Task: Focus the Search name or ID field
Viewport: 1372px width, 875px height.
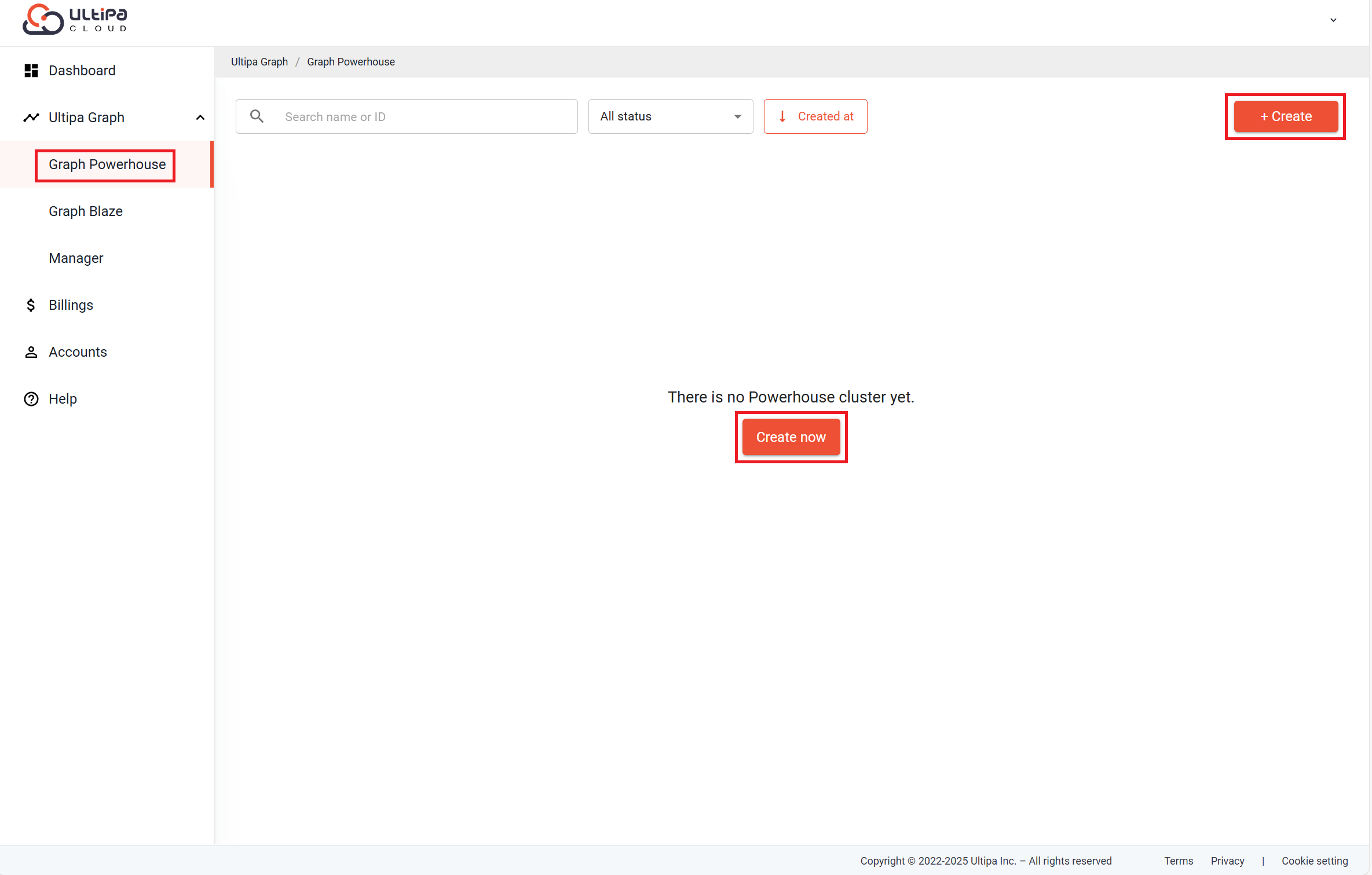Action: point(407,116)
